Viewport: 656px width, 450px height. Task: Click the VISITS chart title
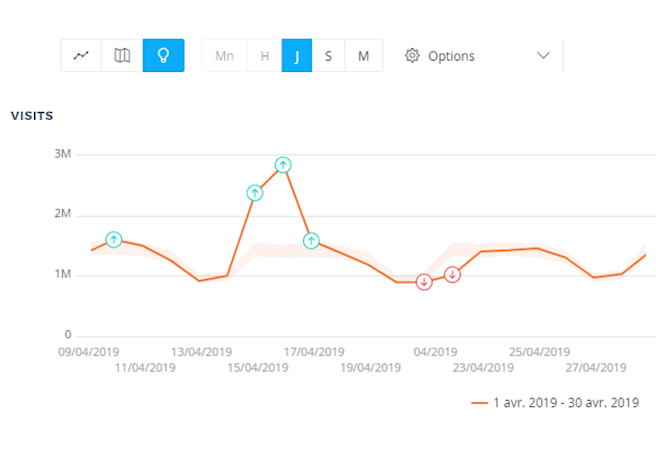click(32, 116)
